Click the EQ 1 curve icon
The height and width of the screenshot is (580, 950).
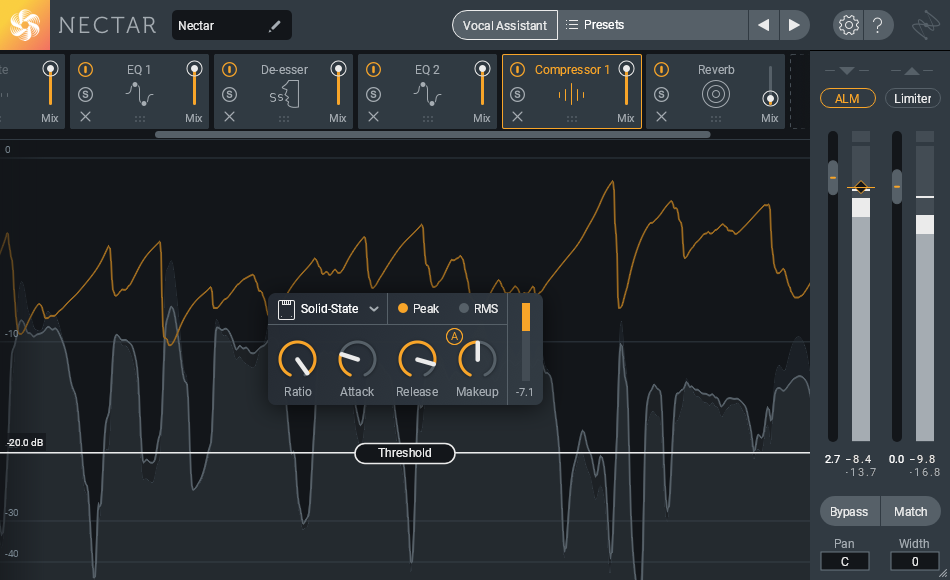tap(139, 95)
